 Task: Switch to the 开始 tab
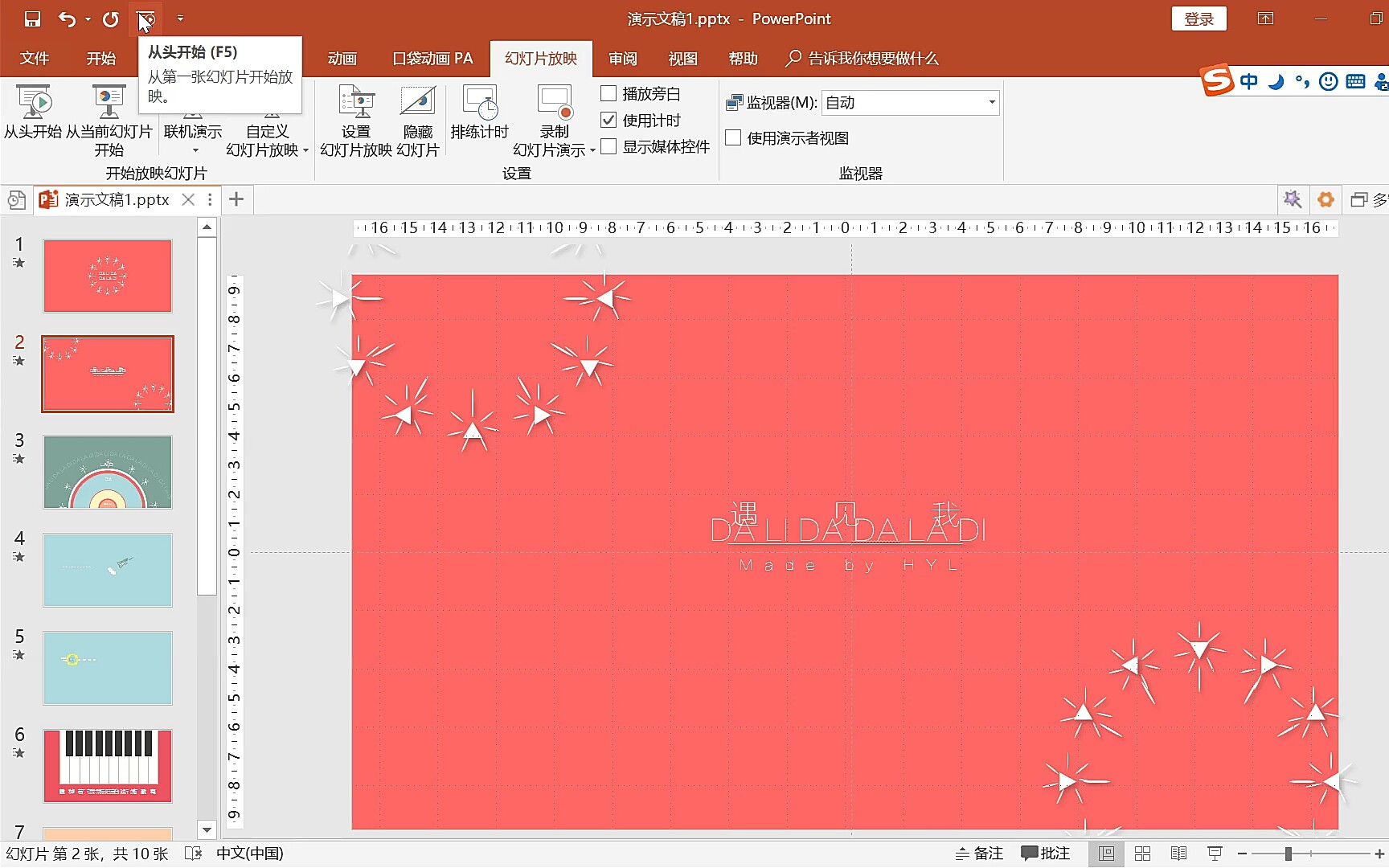(x=101, y=58)
